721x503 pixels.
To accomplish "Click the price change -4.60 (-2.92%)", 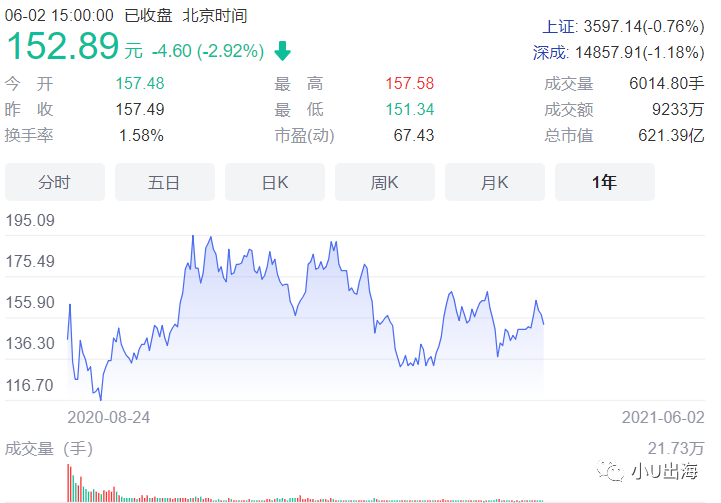I will (208, 51).
